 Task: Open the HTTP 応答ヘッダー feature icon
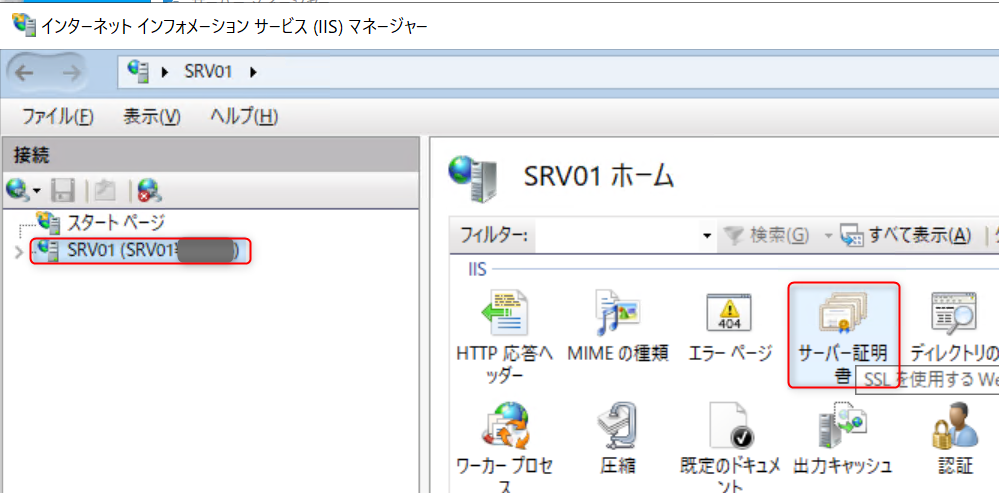tap(505, 313)
